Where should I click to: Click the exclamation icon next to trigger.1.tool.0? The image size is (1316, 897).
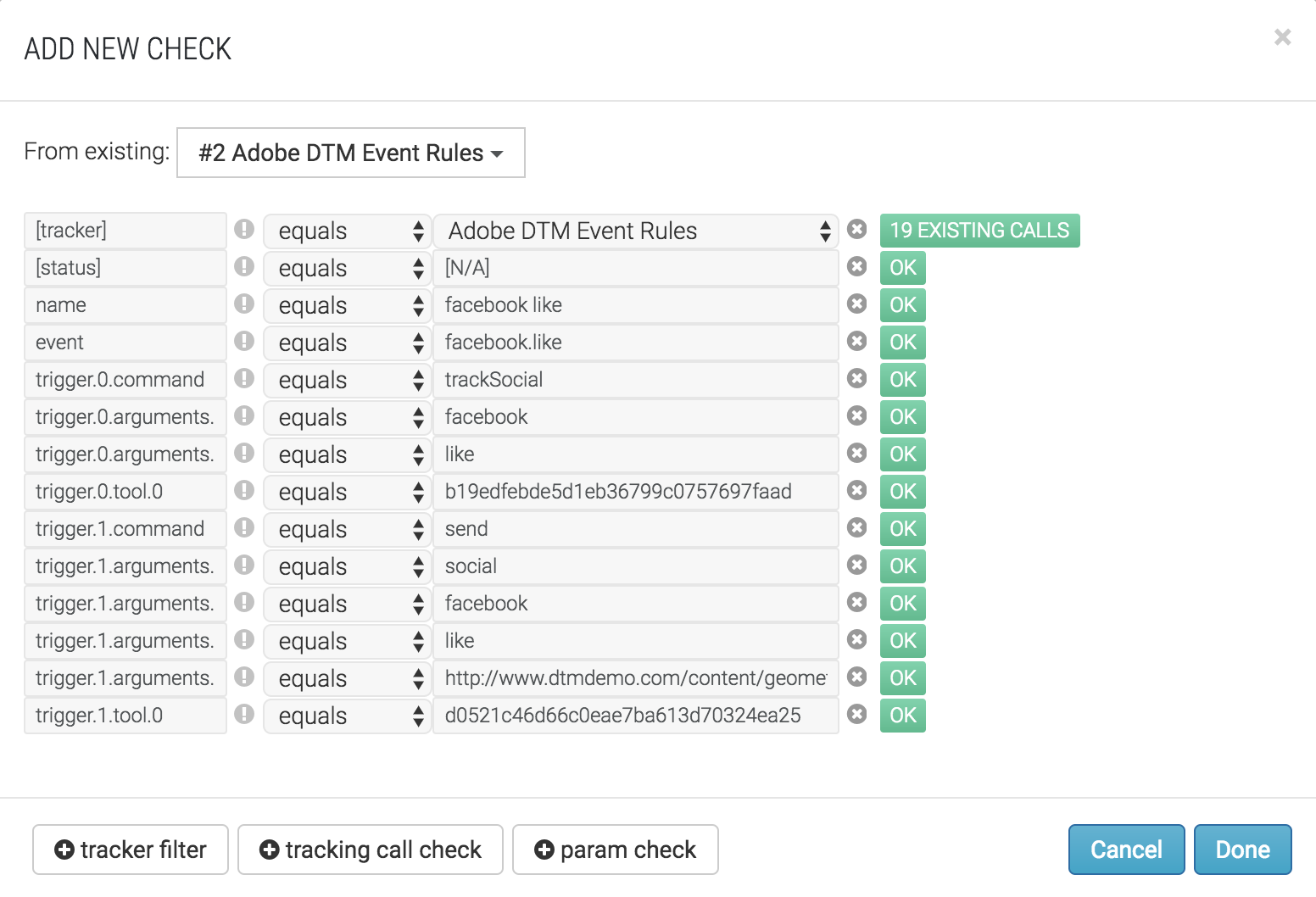tap(244, 715)
